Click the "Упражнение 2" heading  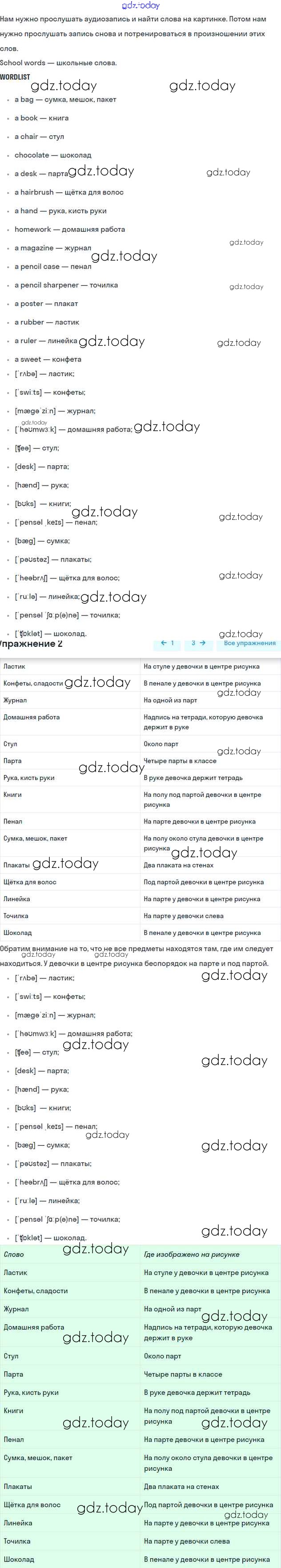click(31, 643)
